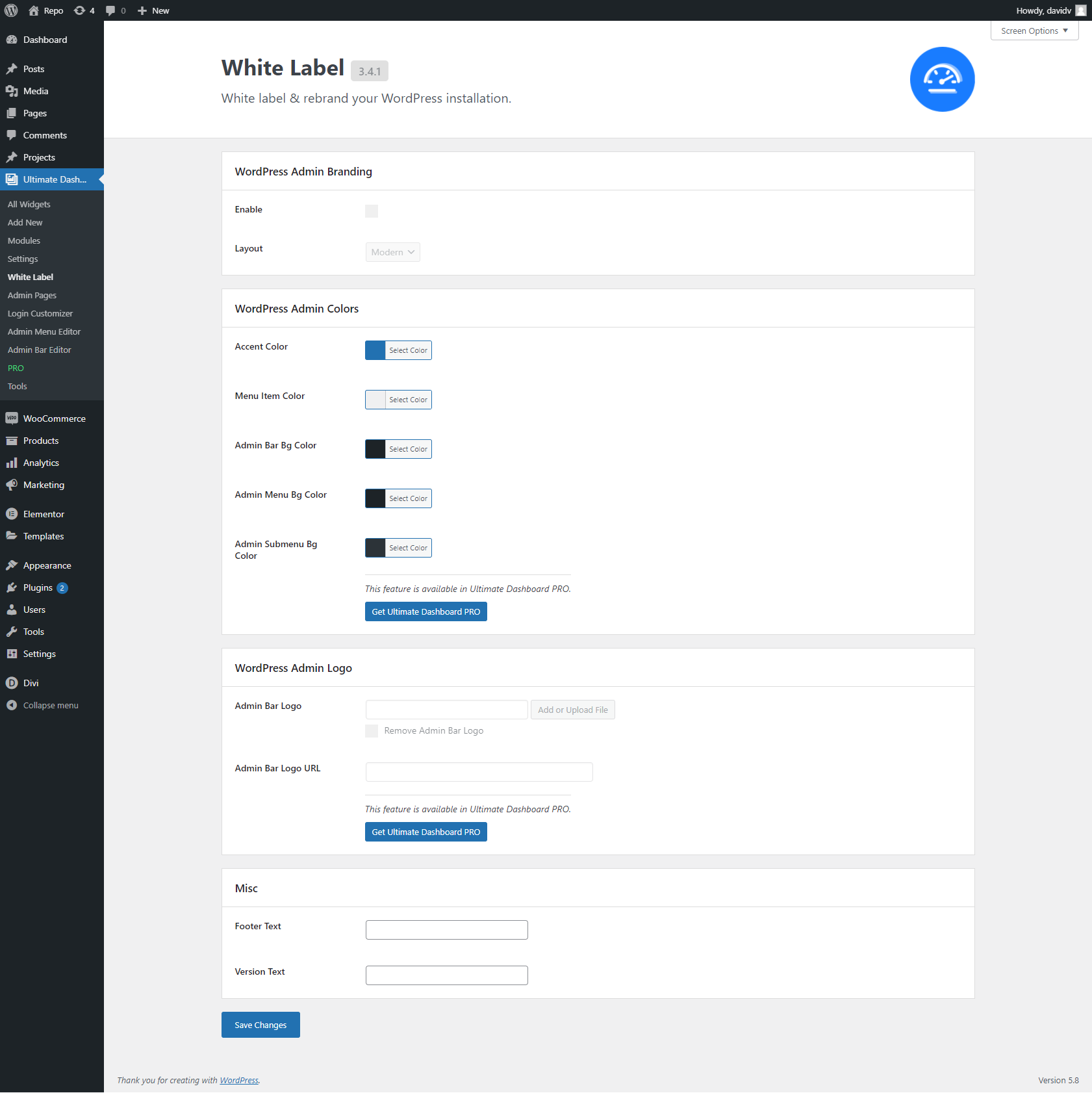Focus the Version Text input field

click(x=447, y=975)
